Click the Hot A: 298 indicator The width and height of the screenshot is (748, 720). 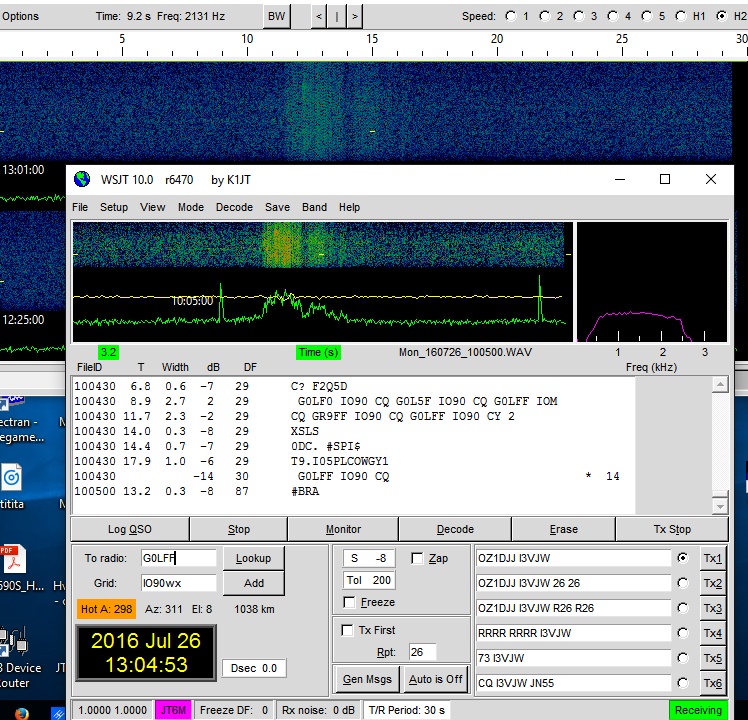pyautogui.click(x=106, y=609)
